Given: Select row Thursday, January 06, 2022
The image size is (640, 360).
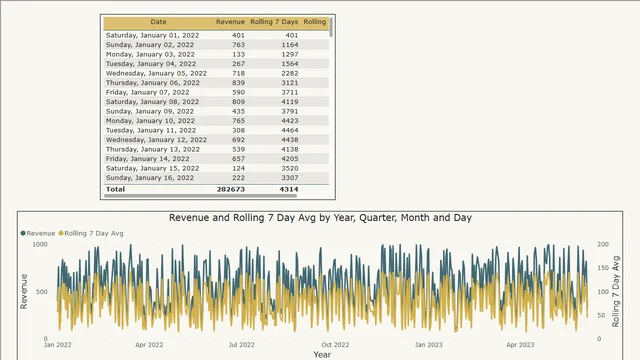Looking at the screenshot, I should point(216,83).
